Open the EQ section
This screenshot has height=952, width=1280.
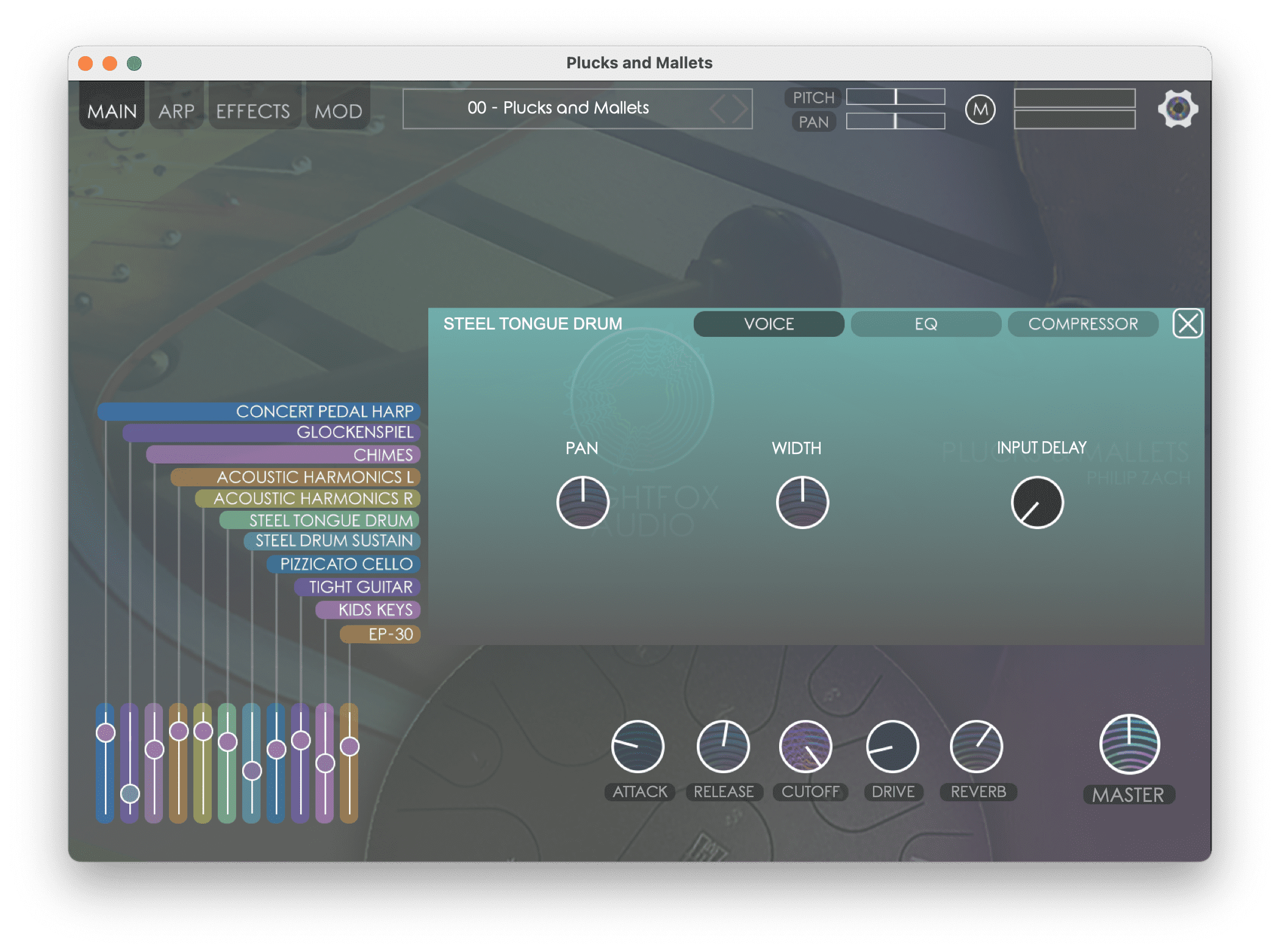click(926, 324)
